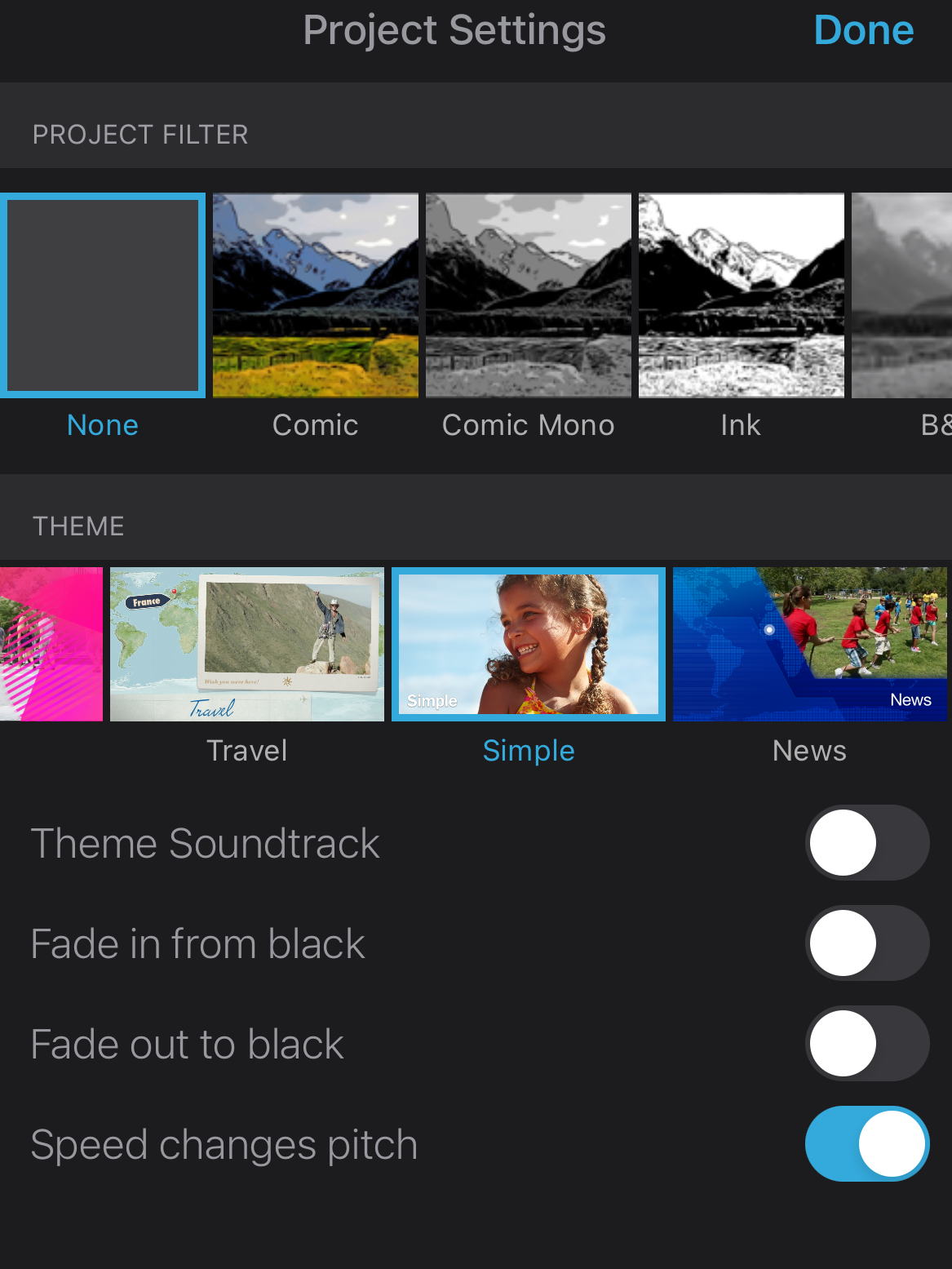952x1269 pixels.
Task: Tap the Ink filter label text
Action: pyautogui.click(x=741, y=425)
